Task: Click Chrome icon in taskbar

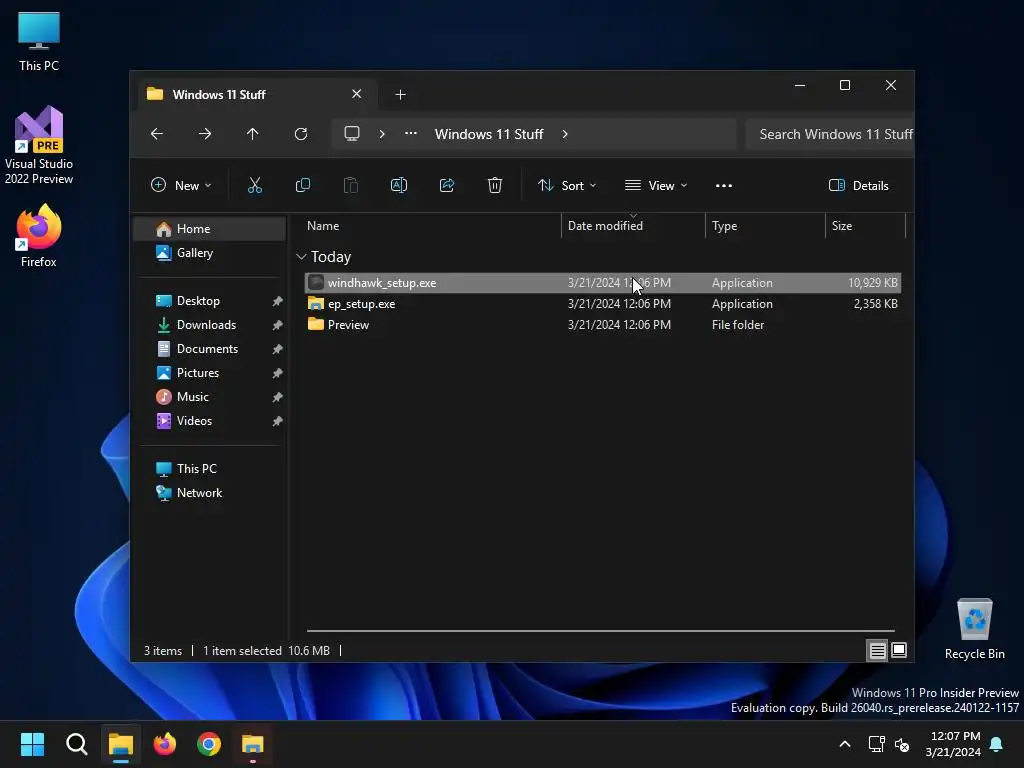Action: pyautogui.click(x=209, y=744)
